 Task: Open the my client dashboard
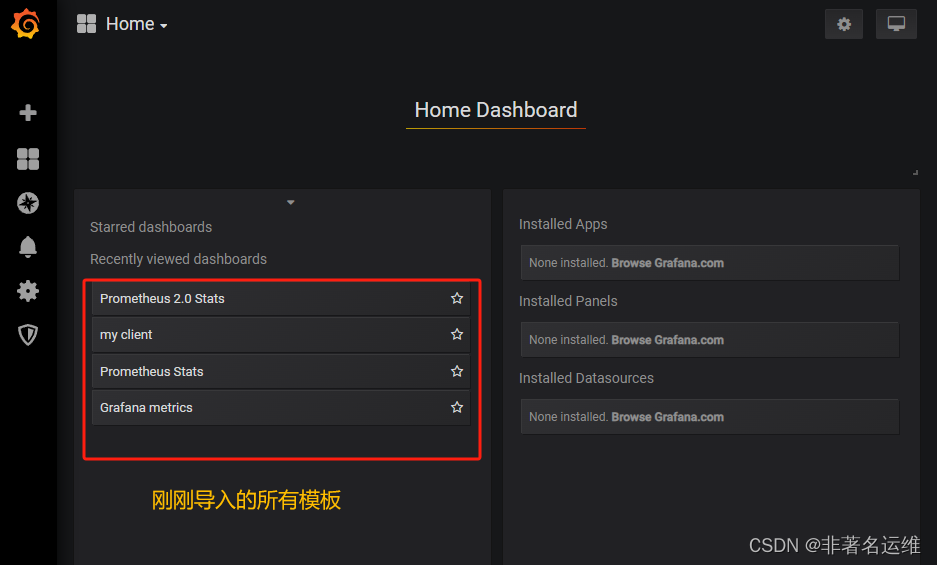pyautogui.click(x=281, y=335)
